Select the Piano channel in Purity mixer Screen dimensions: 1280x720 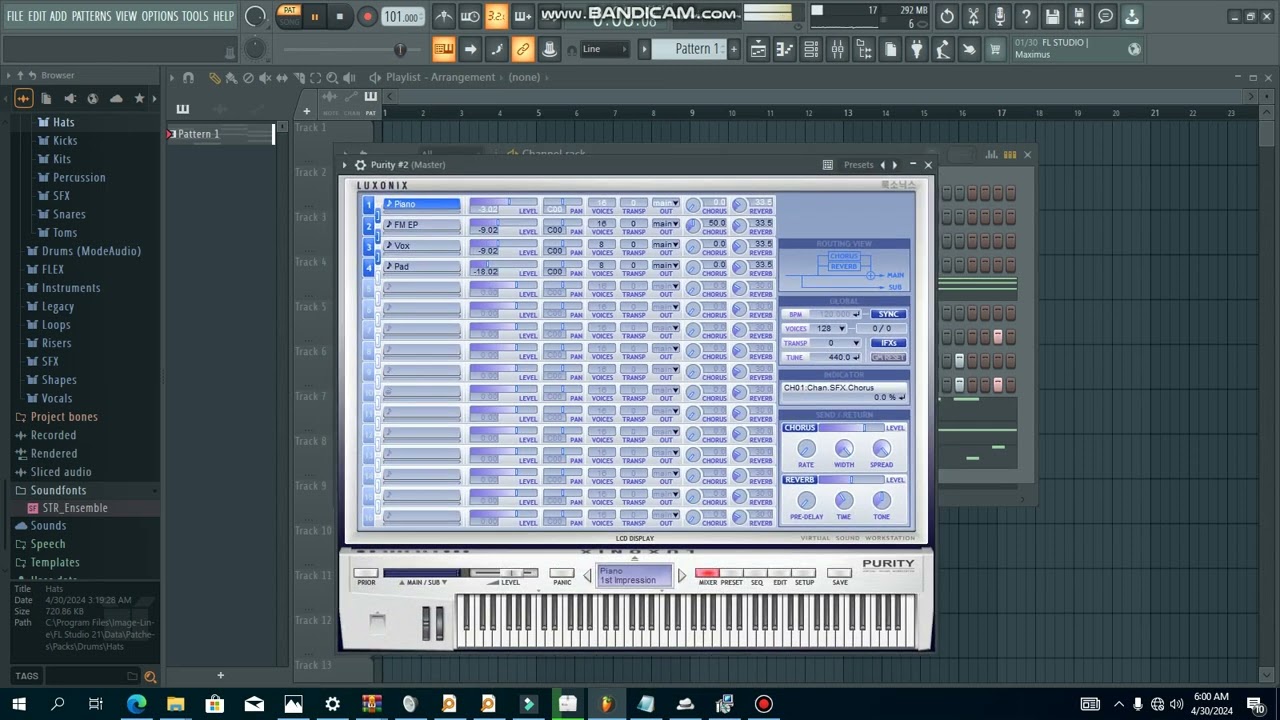tap(421, 204)
